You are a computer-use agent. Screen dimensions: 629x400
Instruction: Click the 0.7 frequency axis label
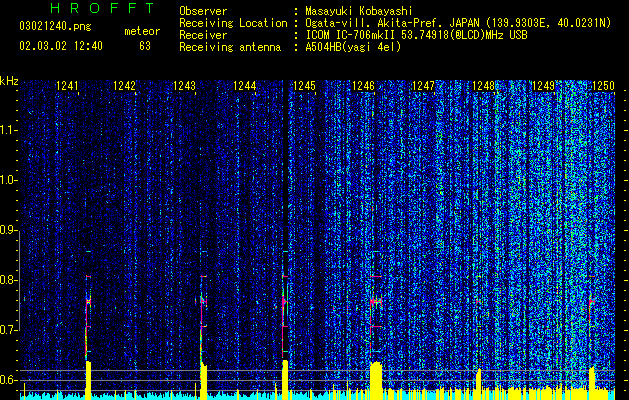[x=9, y=330]
